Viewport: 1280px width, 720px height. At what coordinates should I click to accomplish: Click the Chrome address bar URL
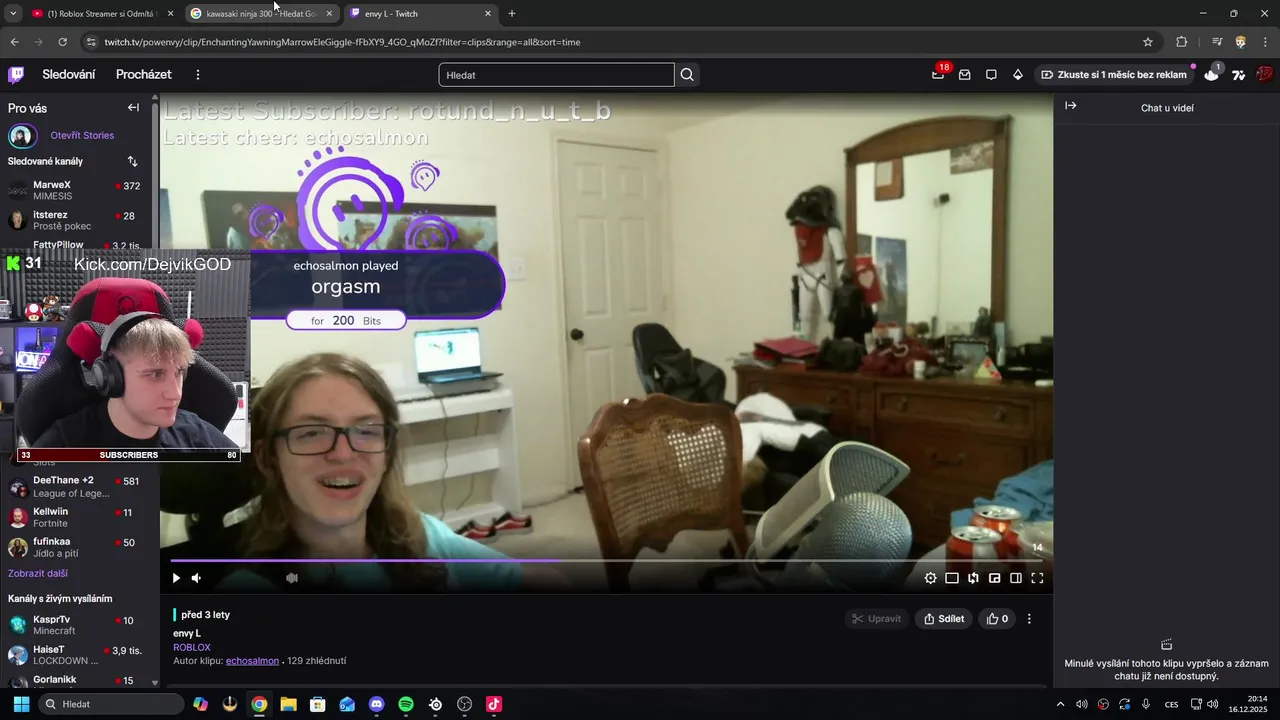point(342,42)
